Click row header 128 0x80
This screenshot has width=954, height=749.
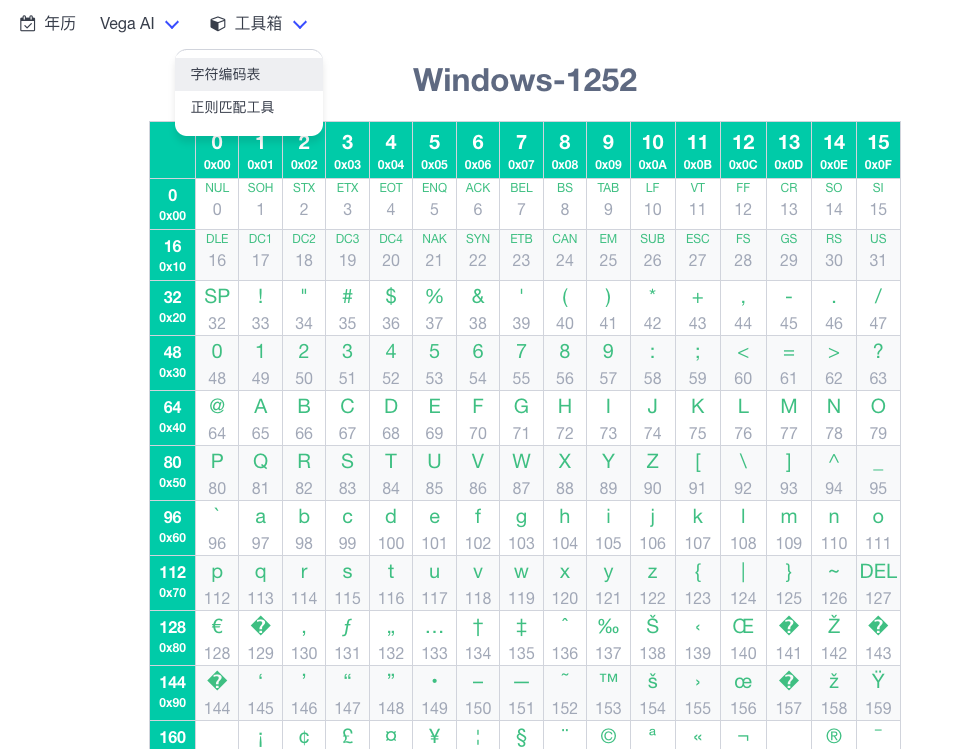(173, 638)
